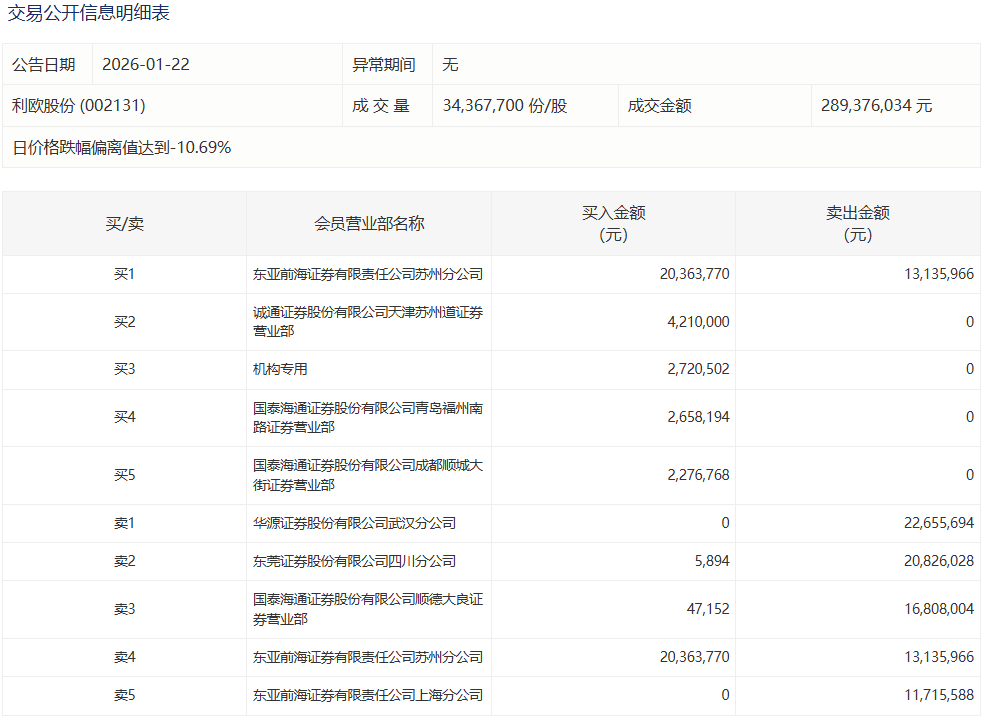
Task: Open 诚通证券天津苏州道证券营业部 entry
Action: point(368,322)
